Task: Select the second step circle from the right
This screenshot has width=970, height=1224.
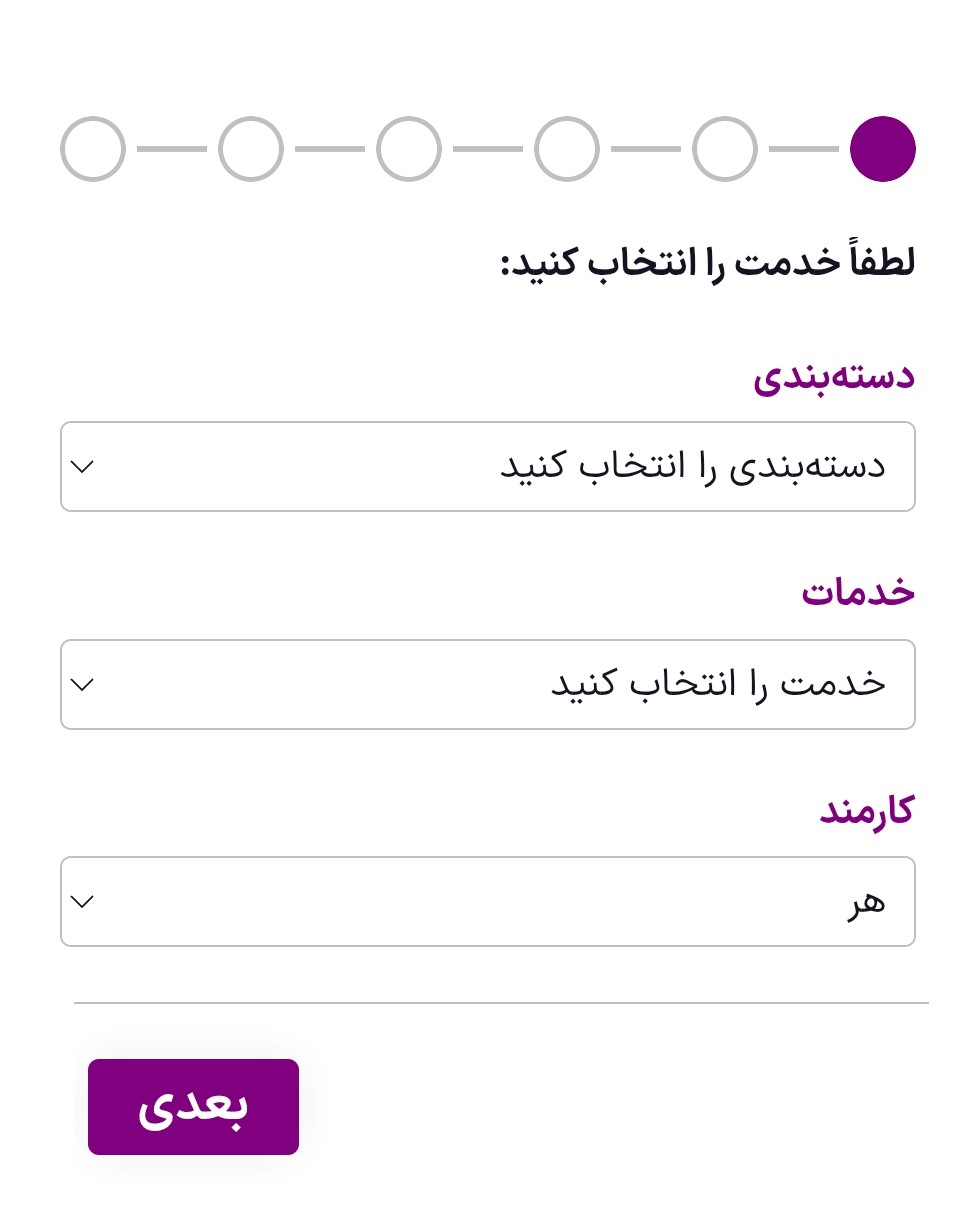Action: pos(725,149)
